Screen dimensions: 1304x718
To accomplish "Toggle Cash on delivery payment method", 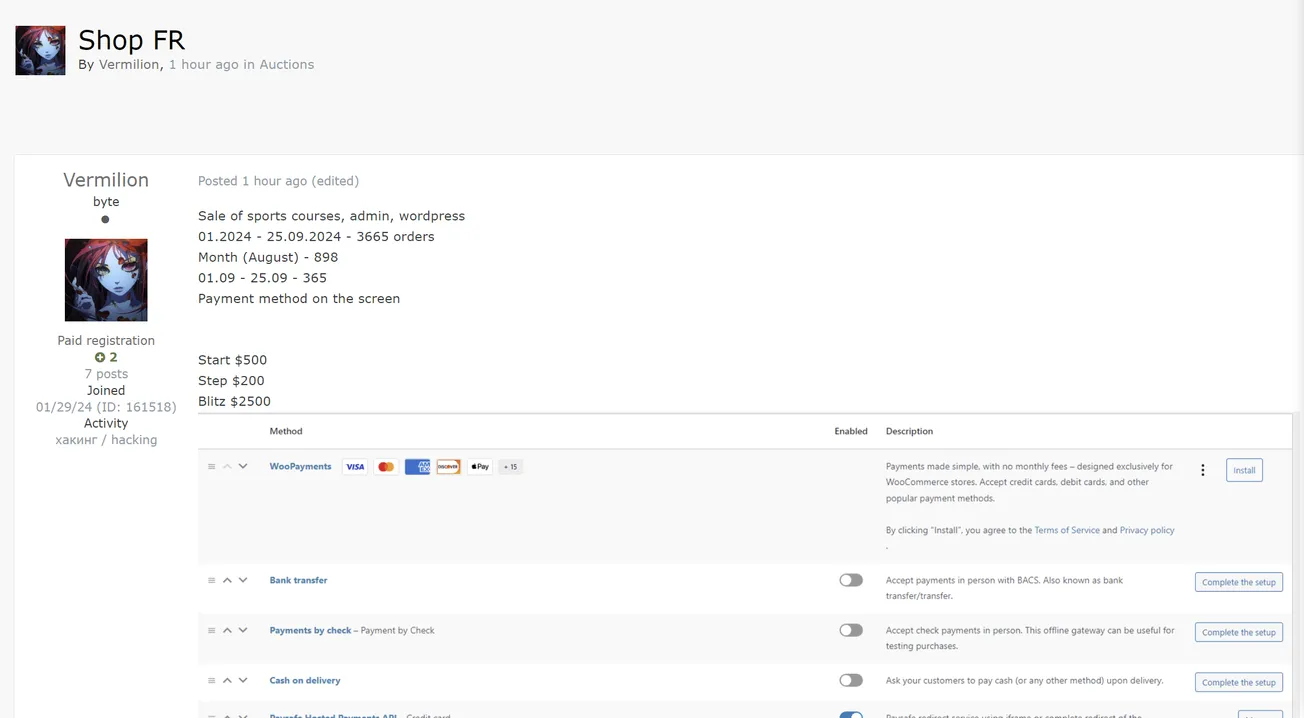I will click(x=850, y=680).
